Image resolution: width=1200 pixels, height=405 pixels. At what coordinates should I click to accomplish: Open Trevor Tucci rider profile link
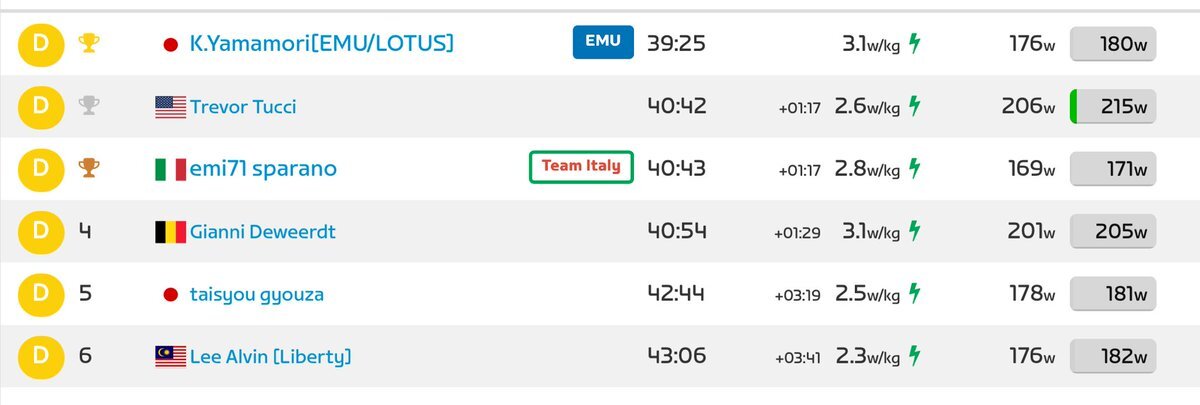coord(243,107)
